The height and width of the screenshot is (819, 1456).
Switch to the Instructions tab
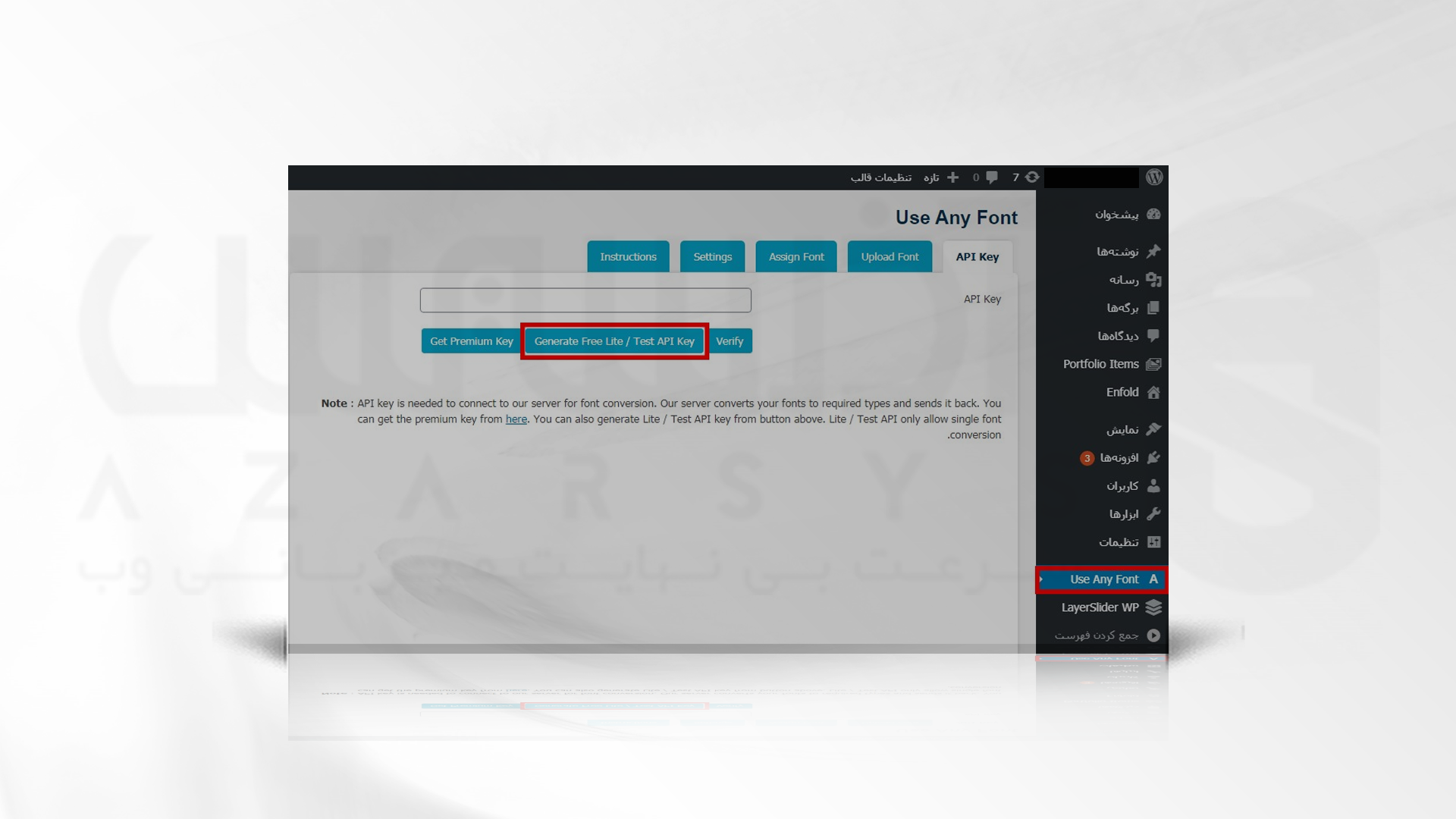click(x=628, y=256)
